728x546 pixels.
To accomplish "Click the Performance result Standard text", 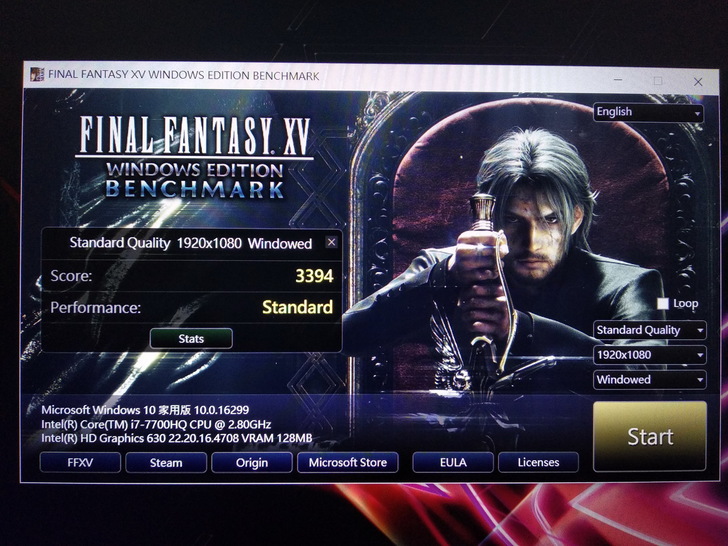I will coord(298,307).
